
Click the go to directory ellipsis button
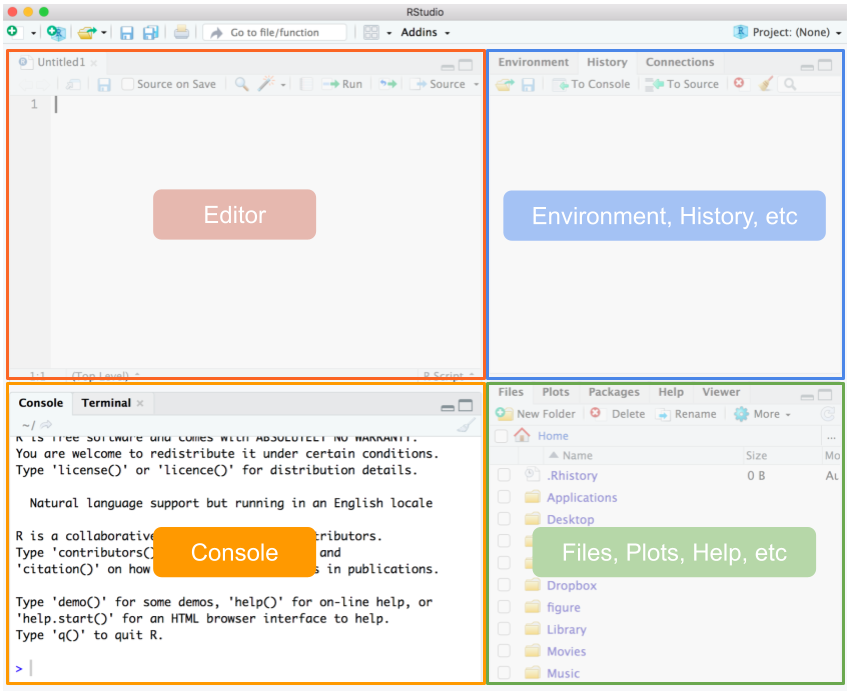click(831, 436)
